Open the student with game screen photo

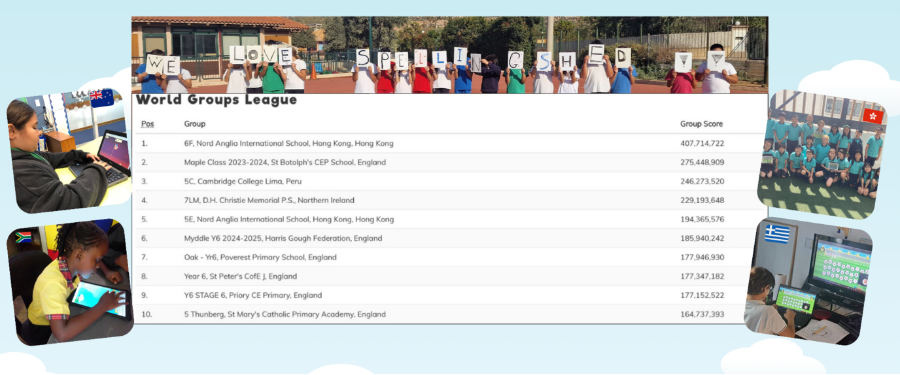[808, 281]
